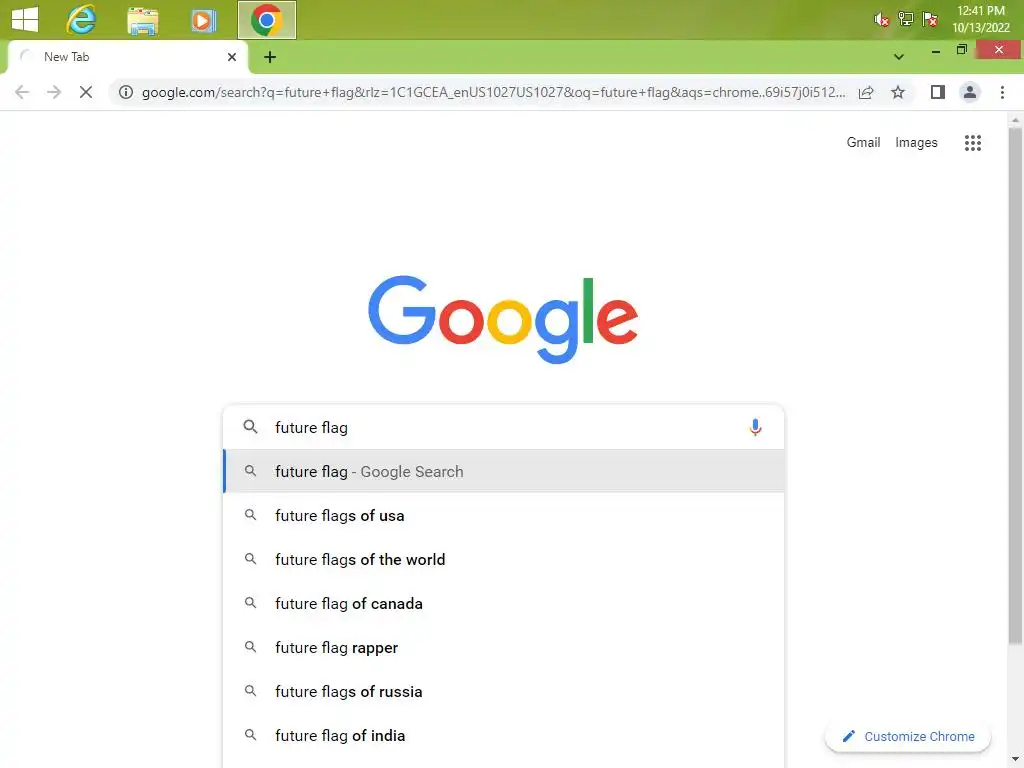The width and height of the screenshot is (1024, 768).
Task: Choose suggestion future flag rapper
Action: [x=504, y=647]
